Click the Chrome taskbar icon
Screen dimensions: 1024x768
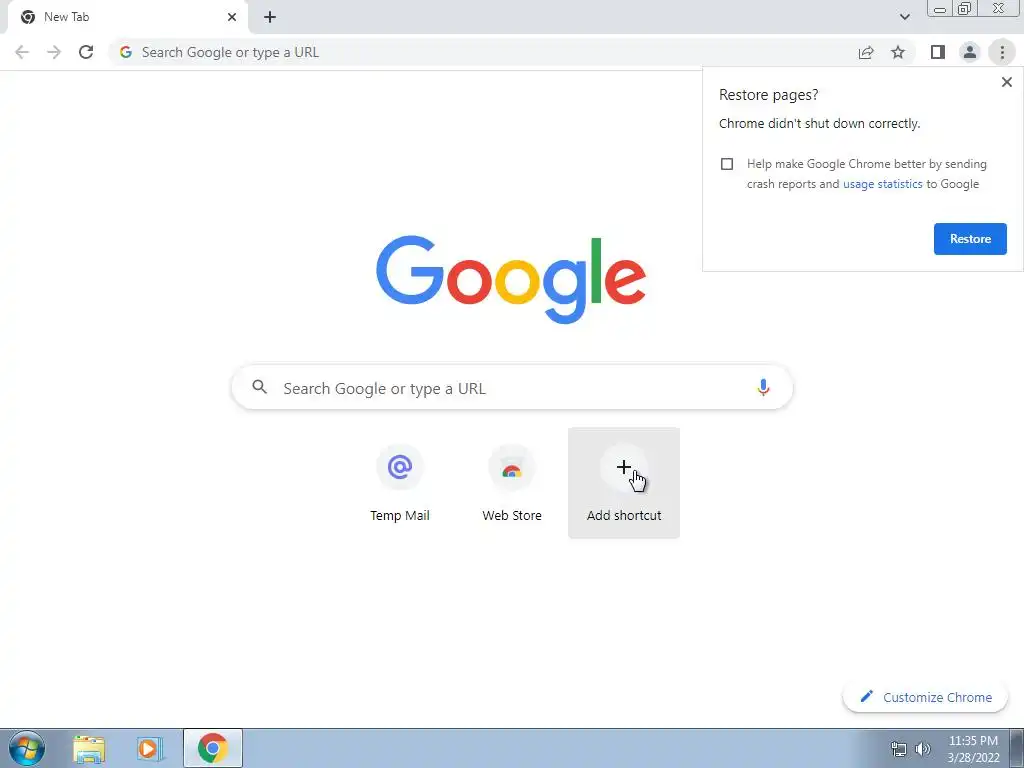tap(213, 748)
